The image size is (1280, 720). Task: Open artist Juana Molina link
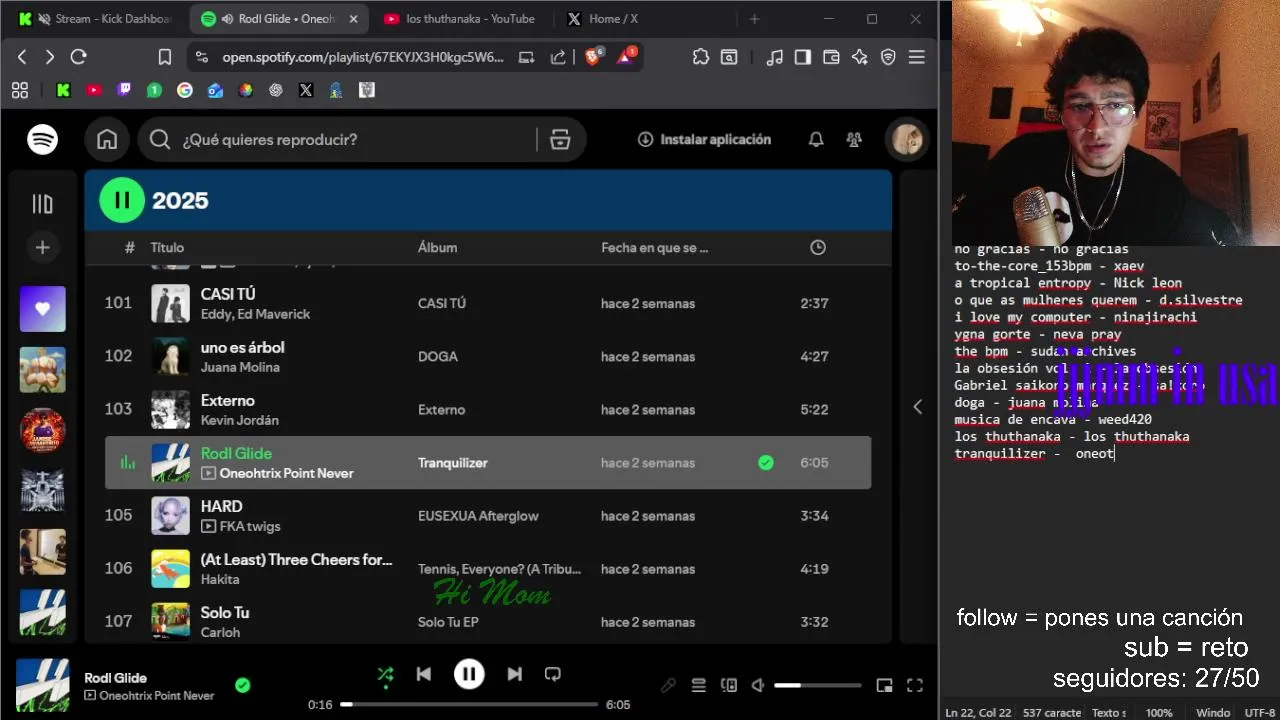click(240, 367)
